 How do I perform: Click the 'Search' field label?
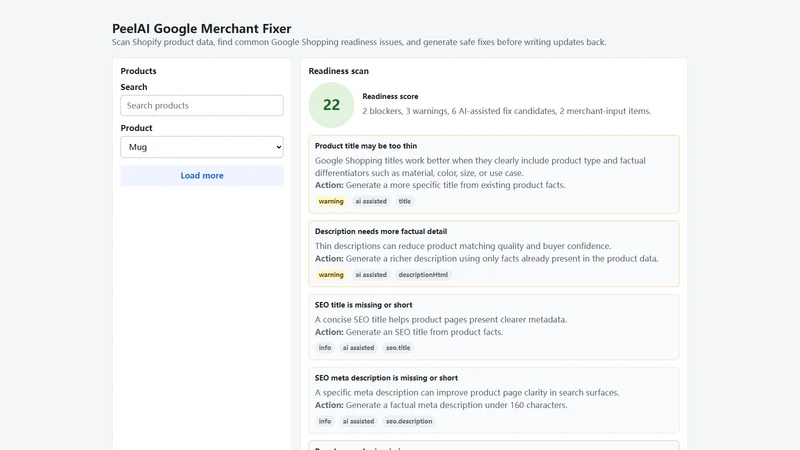pos(134,87)
